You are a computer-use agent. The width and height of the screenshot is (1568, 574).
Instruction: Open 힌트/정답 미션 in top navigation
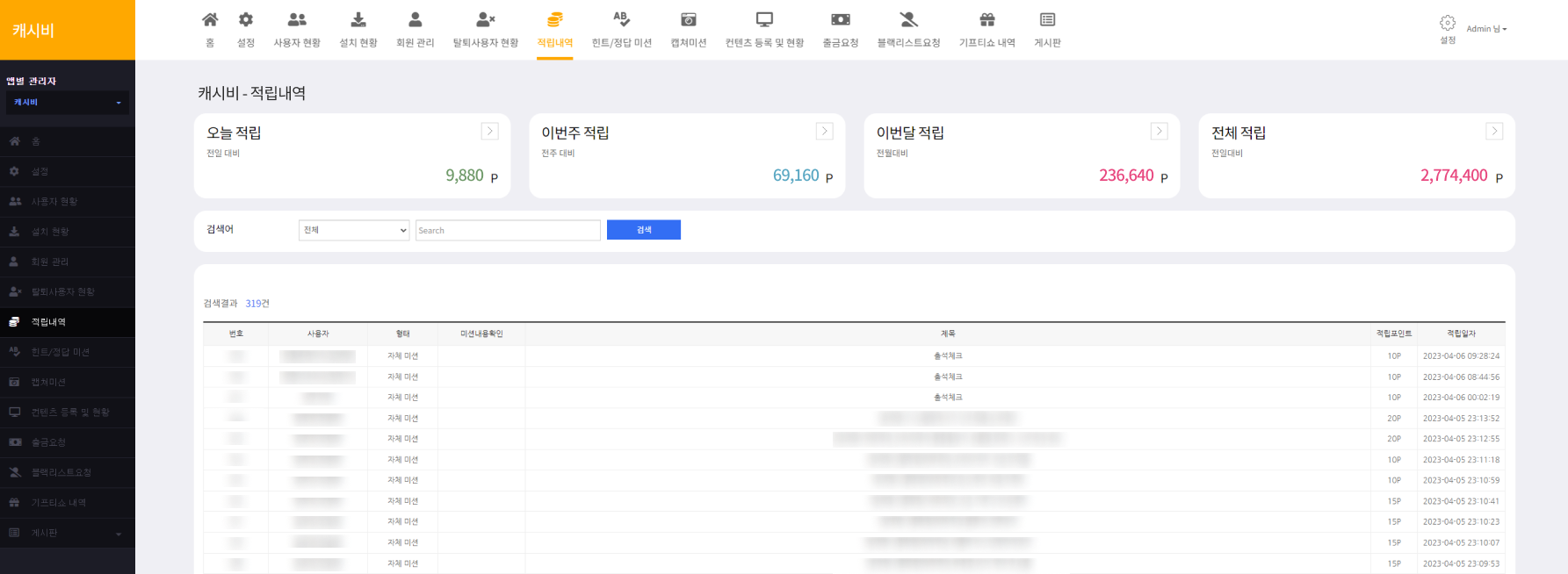pyautogui.click(x=622, y=30)
